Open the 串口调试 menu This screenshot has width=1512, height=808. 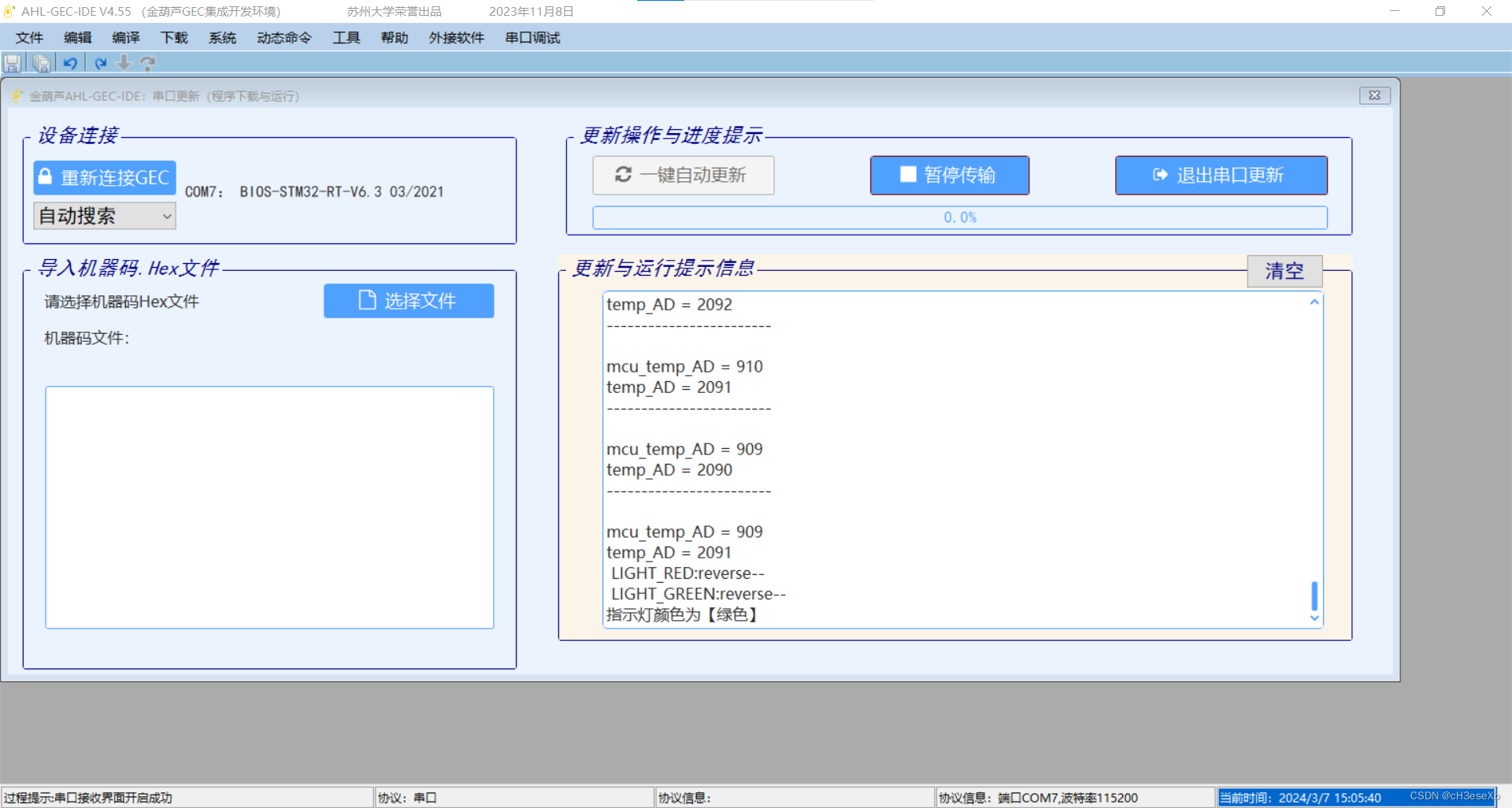click(532, 38)
